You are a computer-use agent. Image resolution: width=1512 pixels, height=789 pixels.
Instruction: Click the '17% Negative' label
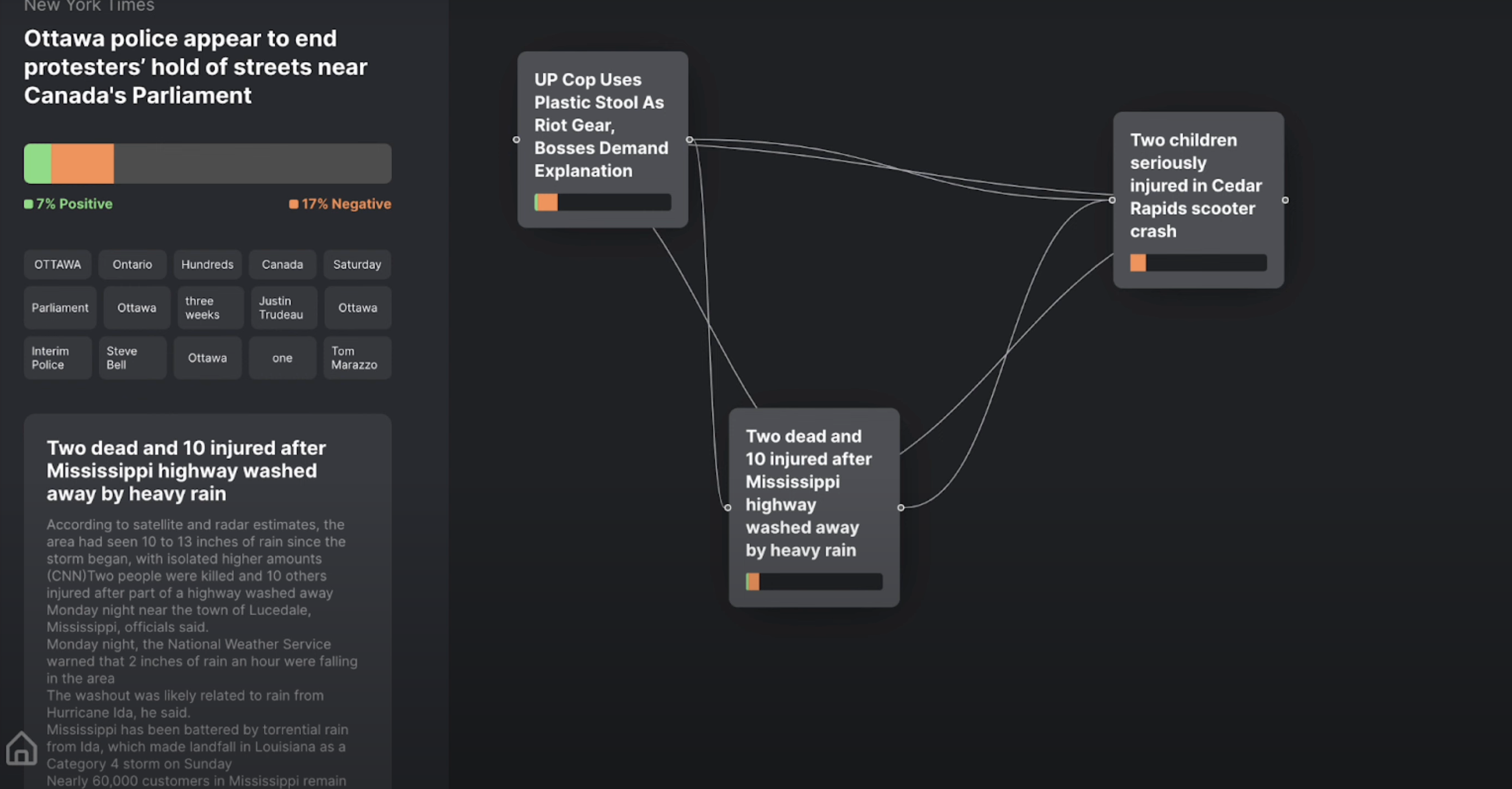point(340,204)
